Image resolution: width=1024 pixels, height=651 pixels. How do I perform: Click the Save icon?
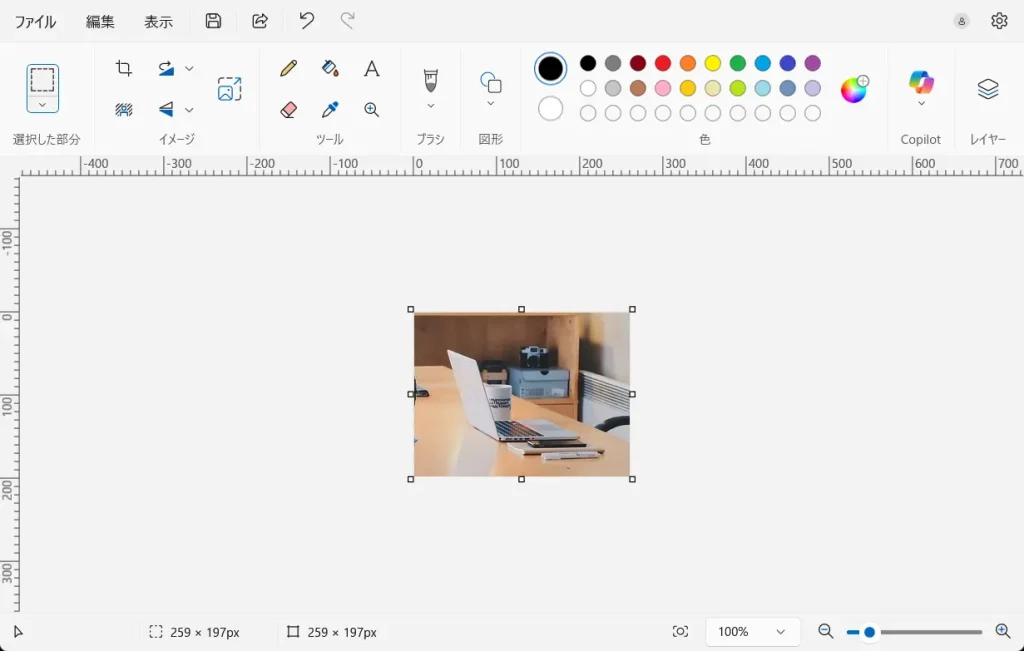click(x=213, y=21)
